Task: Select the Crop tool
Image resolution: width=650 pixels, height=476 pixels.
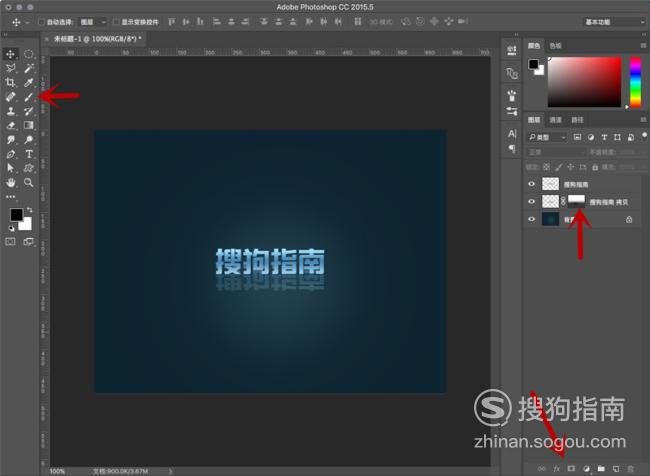Action: tap(10, 83)
